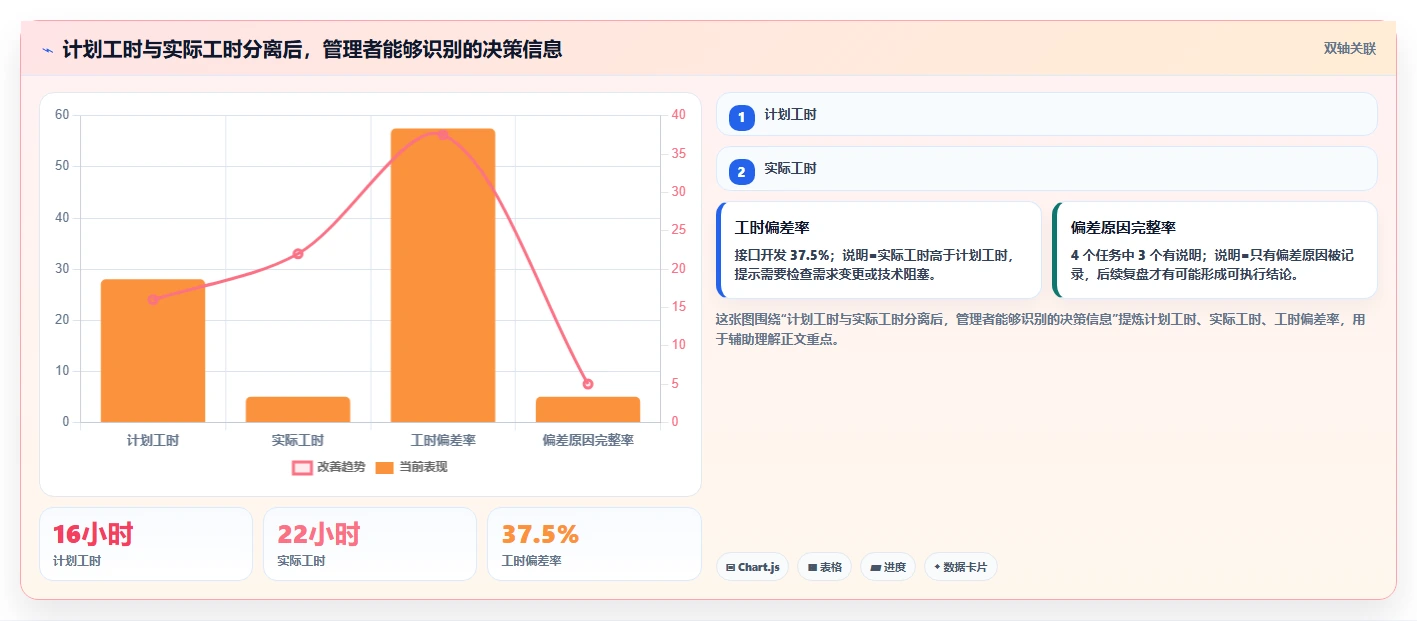The image size is (1417, 621).
Task: Click the 计划工时 orange bar
Action: click(153, 351)
